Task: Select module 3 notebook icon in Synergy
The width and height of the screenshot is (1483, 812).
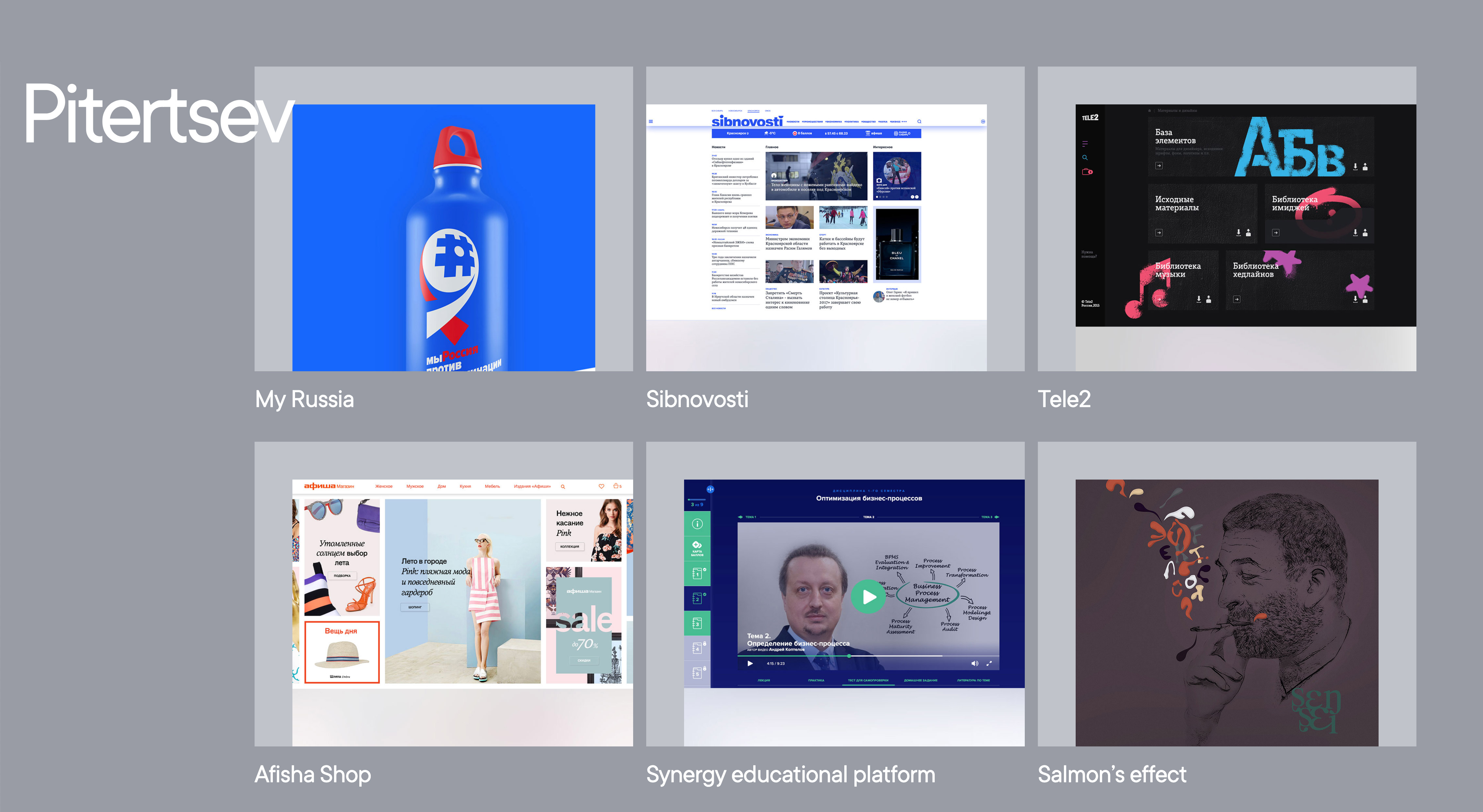Action: pos(697,623)
